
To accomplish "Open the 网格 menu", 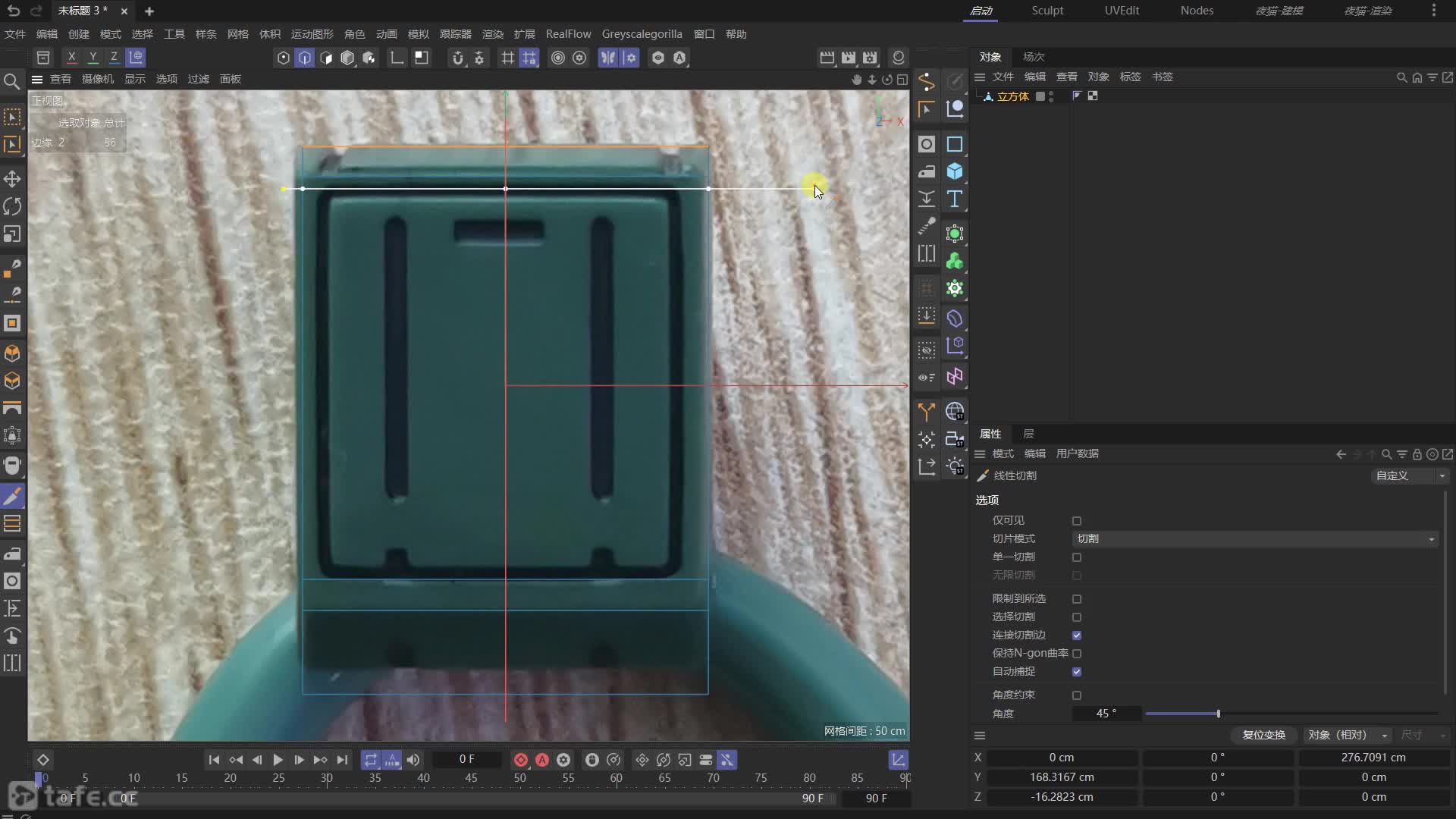I will click(238, 34).
